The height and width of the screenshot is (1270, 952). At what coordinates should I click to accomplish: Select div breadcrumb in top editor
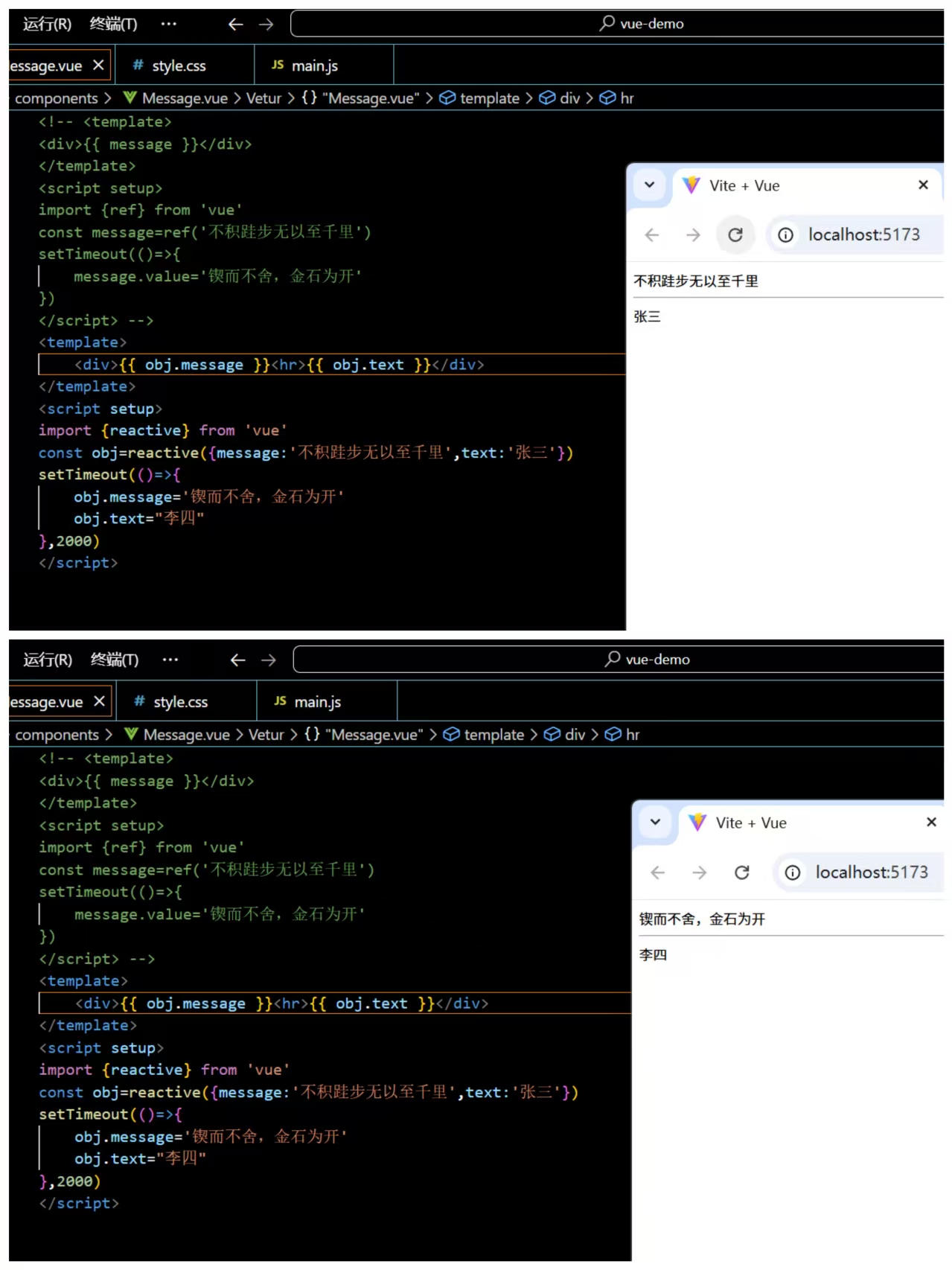click(560, 98)
